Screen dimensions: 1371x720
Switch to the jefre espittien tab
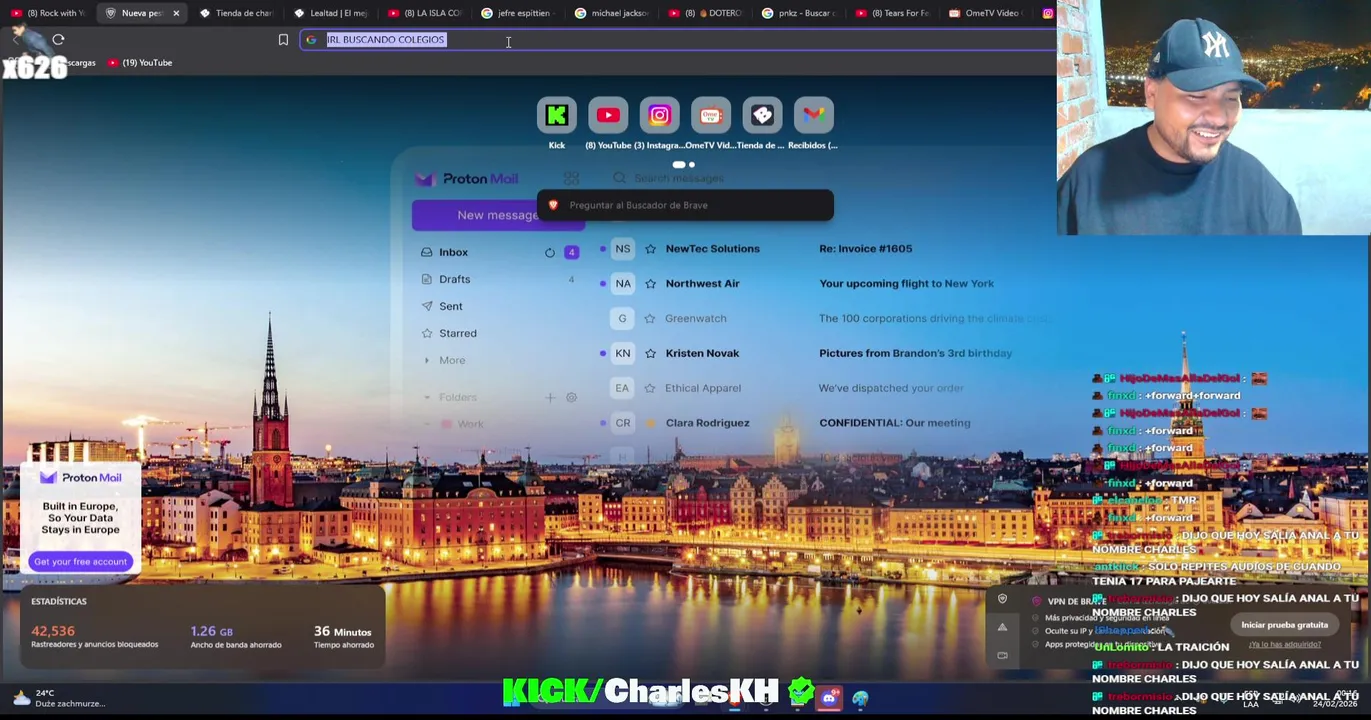519,13
